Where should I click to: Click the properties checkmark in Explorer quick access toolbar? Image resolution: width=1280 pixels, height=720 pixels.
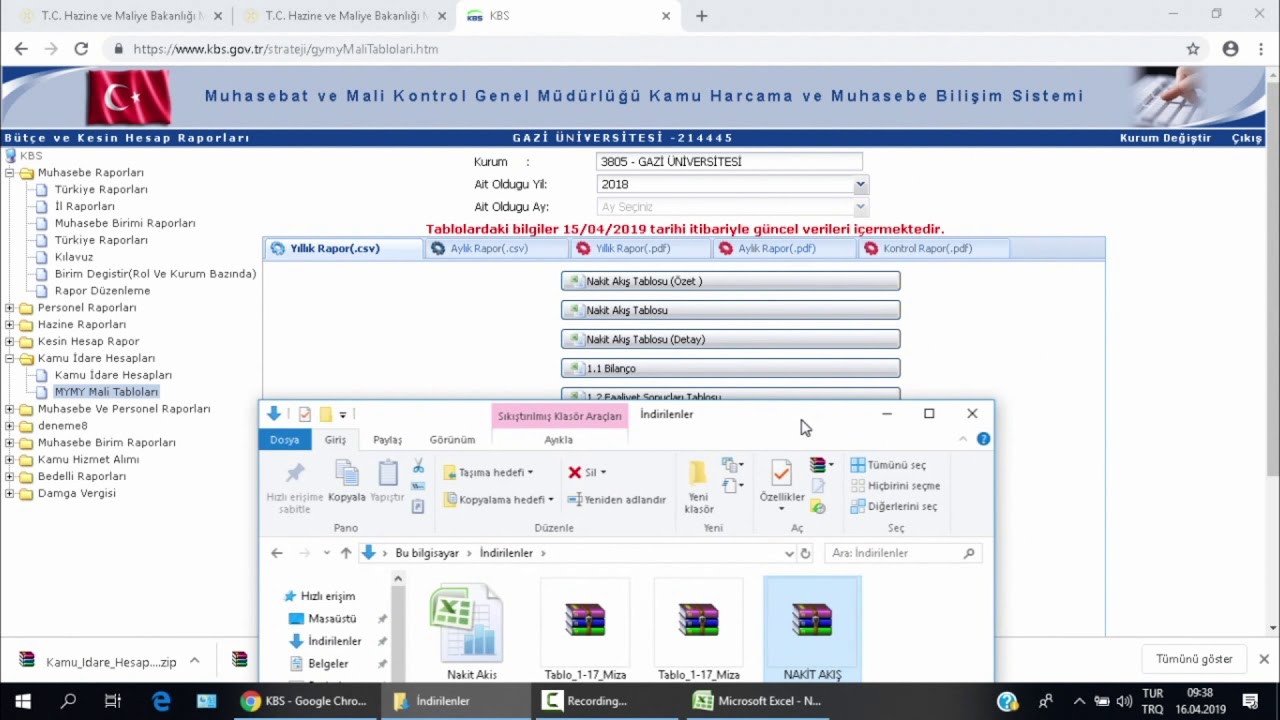point(305,414)
